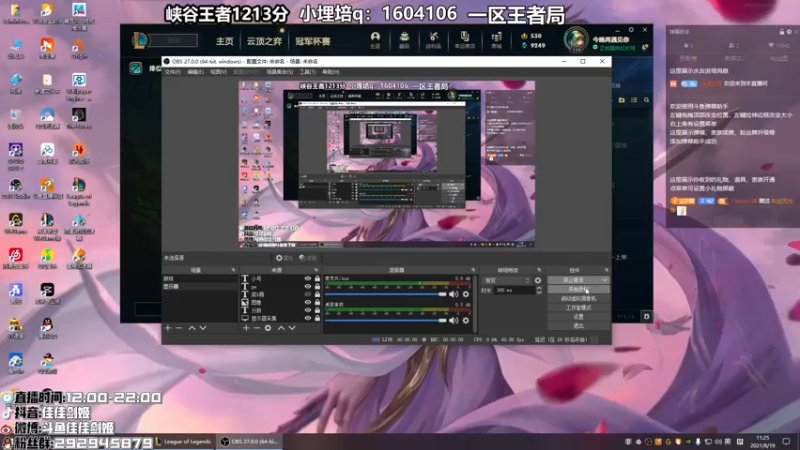Move the source up in sources panel
The width and height of the screenshot is (800, 450).
point(281,328)
